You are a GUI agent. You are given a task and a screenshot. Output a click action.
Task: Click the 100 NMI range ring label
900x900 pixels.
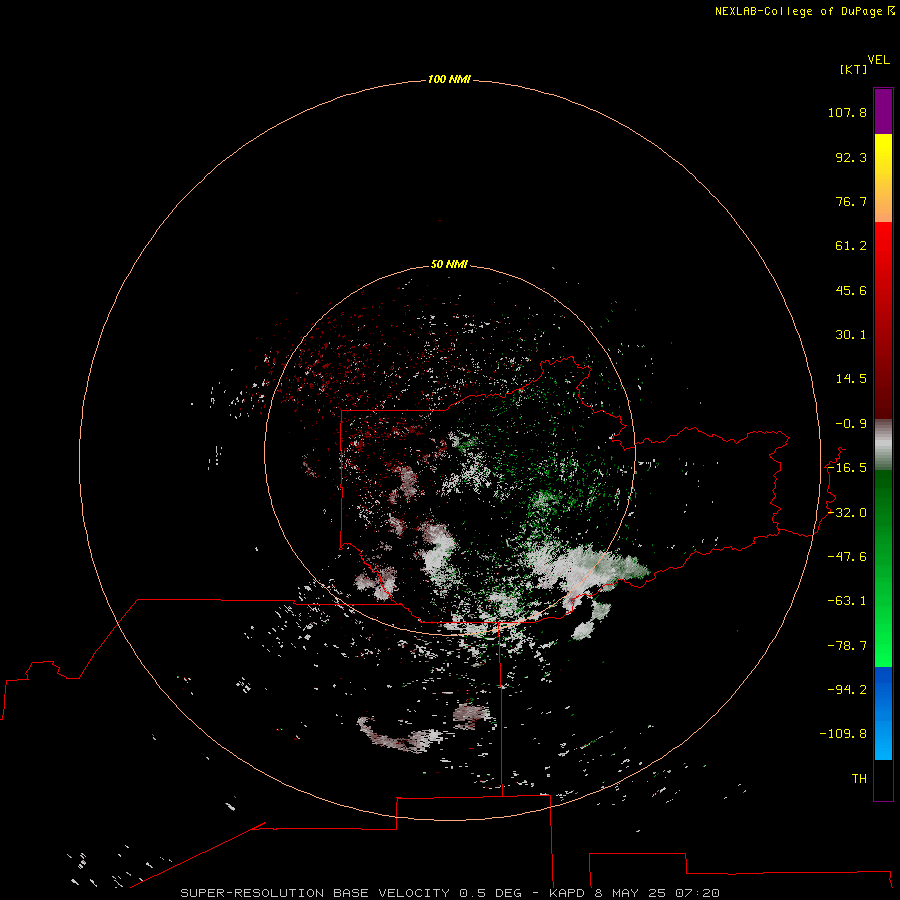pos(449,79)
